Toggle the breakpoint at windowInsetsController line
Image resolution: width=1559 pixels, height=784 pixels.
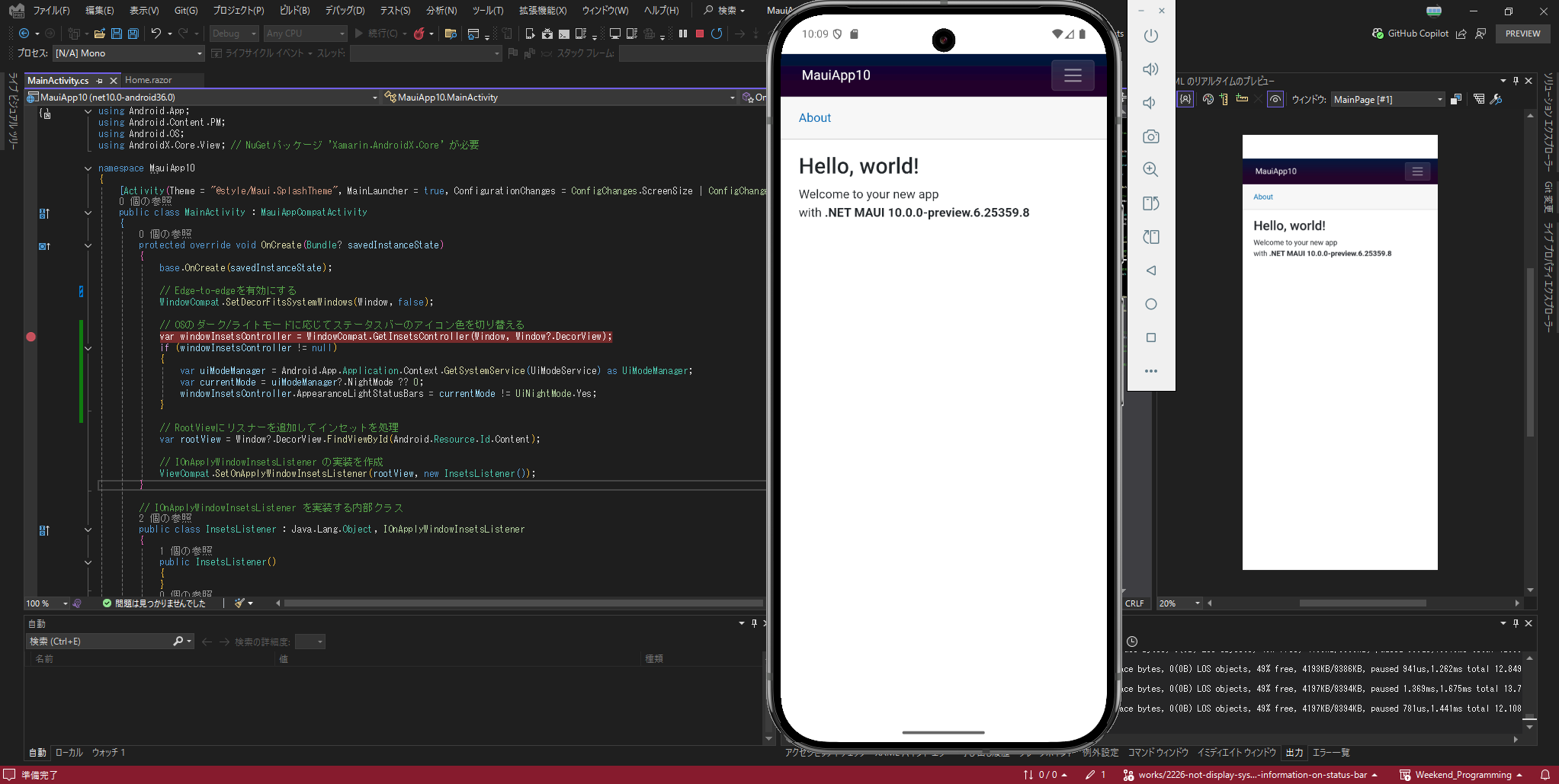[31, 336]
